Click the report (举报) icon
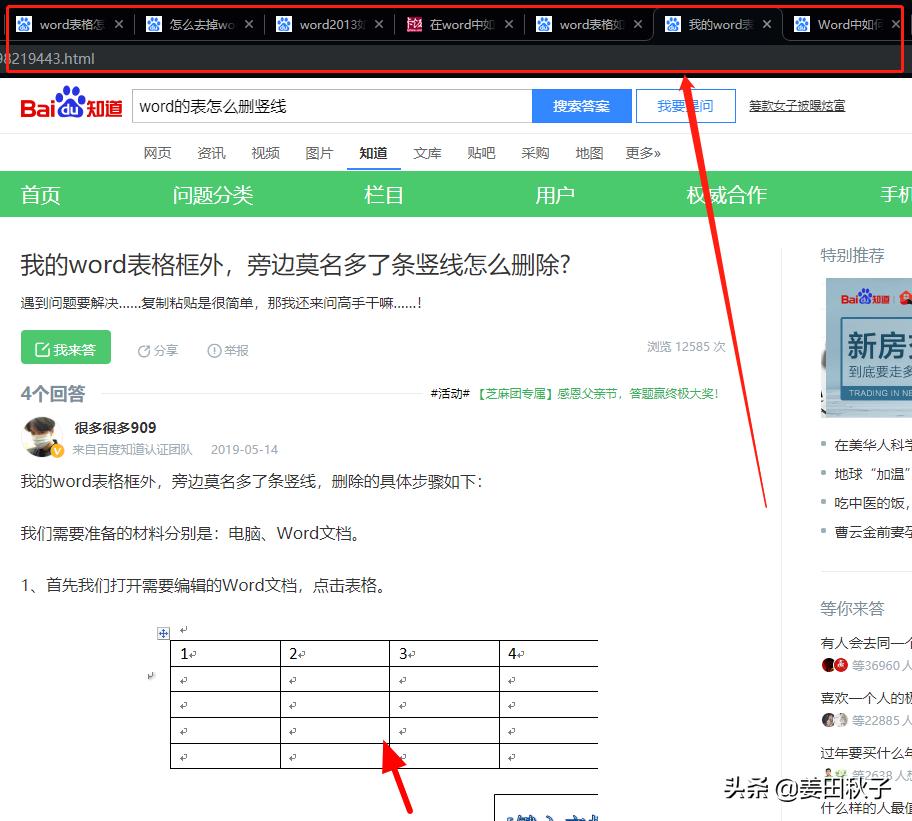This screenshot has height=821, width=912. tap(215, 350)
